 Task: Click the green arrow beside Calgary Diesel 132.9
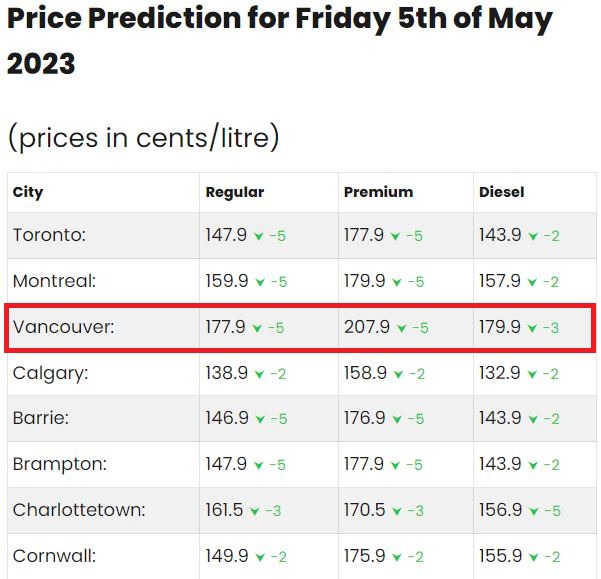click(x=532, y=374)
